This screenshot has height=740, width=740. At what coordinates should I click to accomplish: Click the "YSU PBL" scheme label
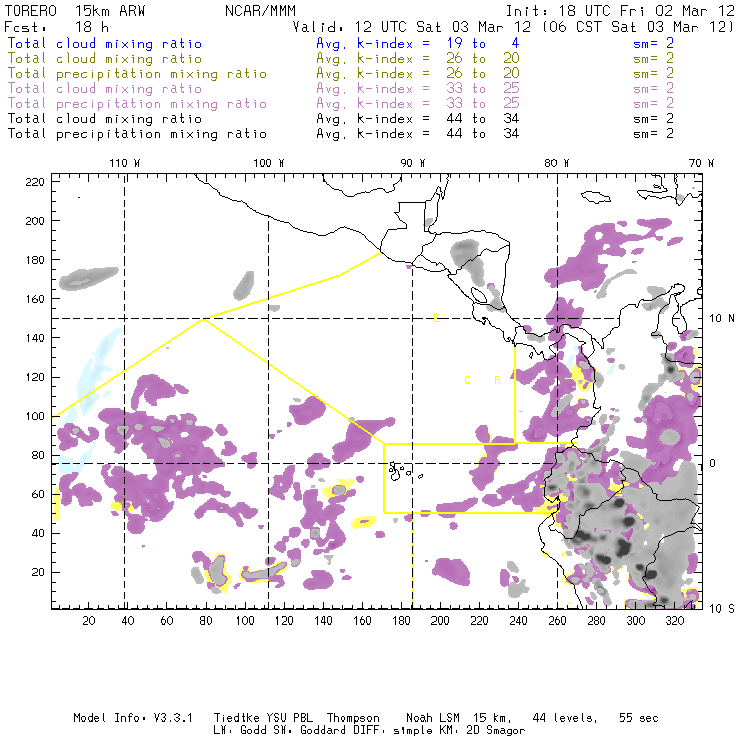pyautogui.click(x=289, y=718)
